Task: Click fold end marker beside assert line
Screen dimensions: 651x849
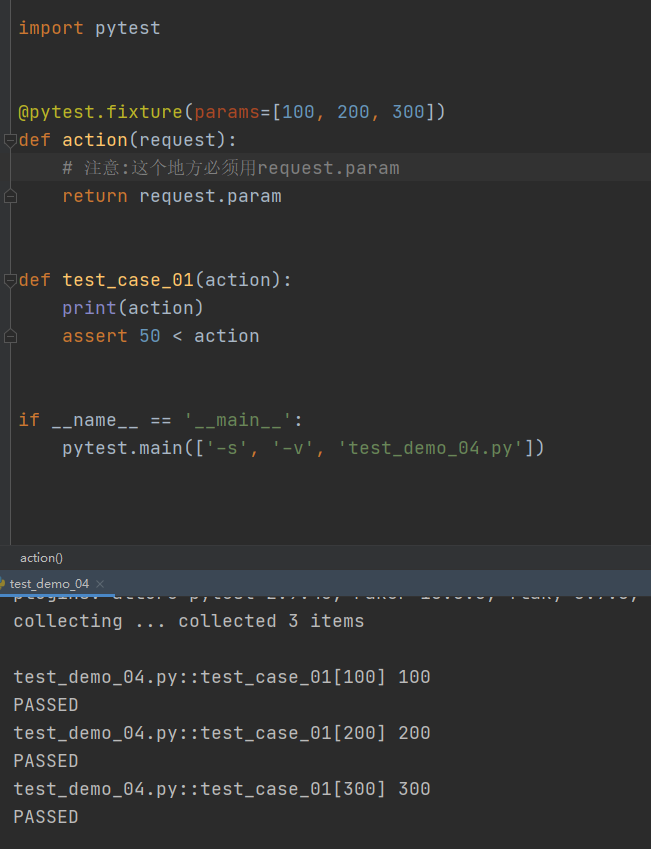Action: pyautogui.click(x=10, y=336)
